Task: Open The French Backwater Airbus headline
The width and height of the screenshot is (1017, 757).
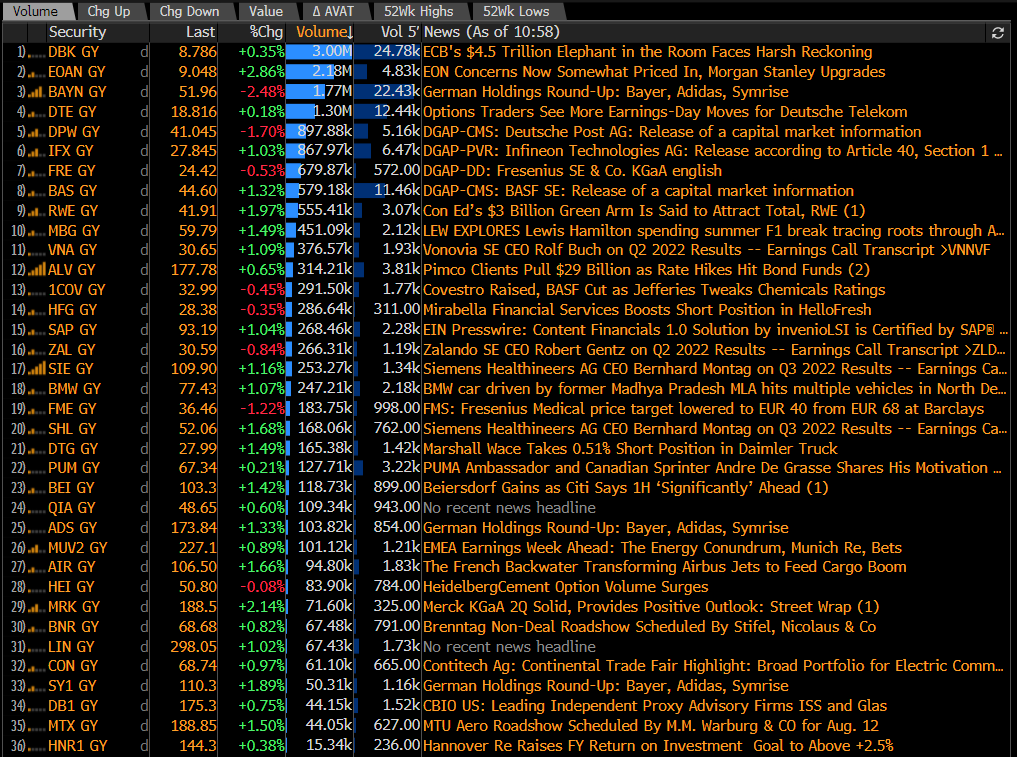Action: (664, 567)
